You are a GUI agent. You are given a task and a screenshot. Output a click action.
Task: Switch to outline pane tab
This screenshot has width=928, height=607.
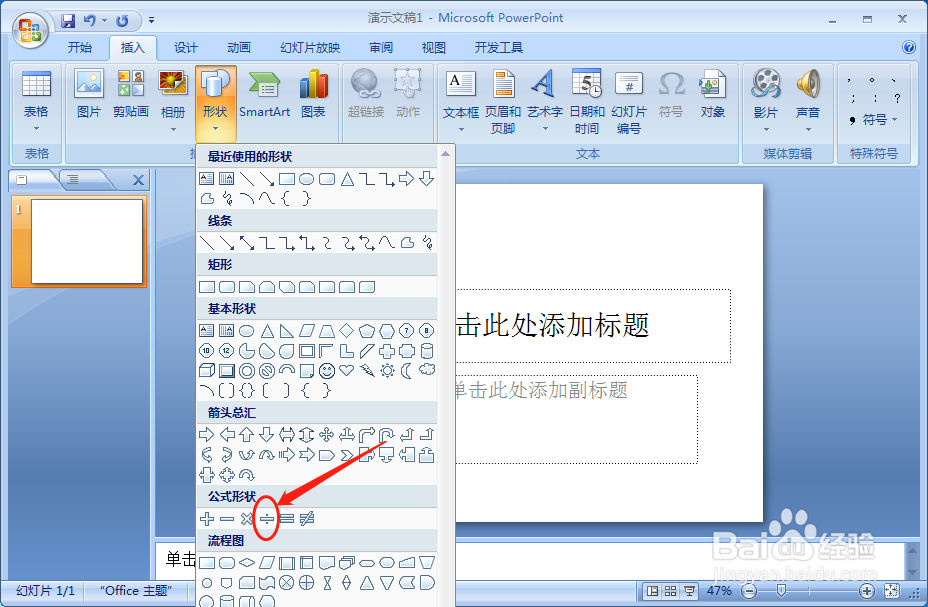(73, 180)
